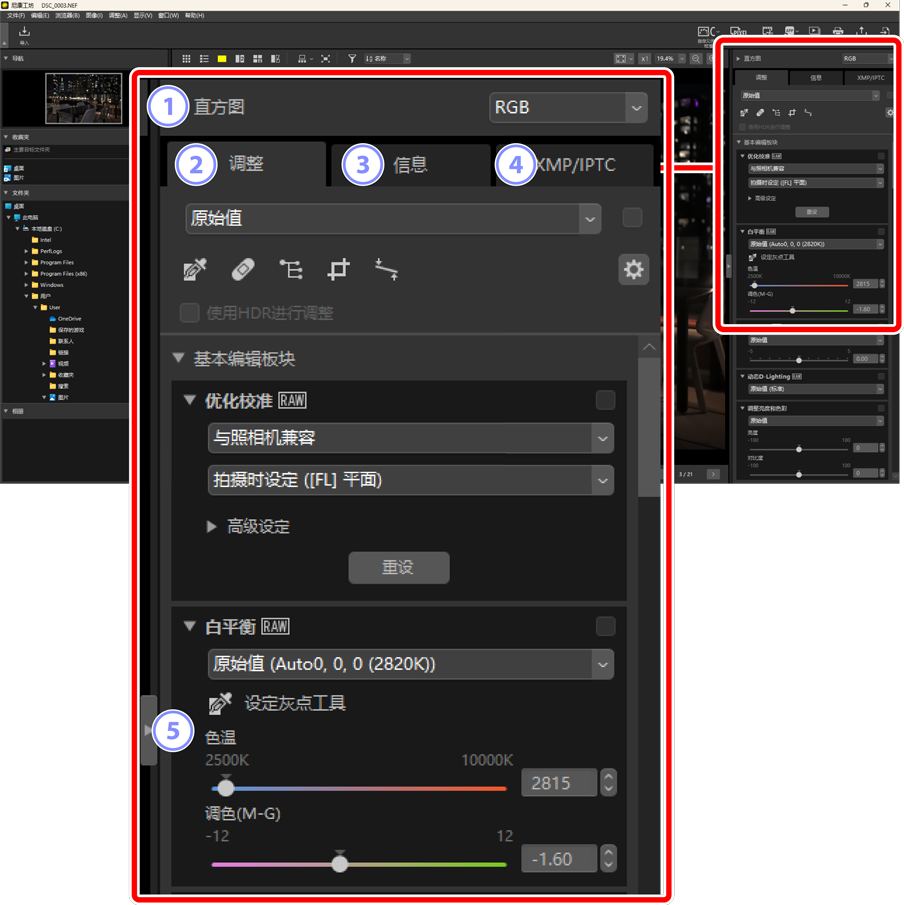Switch to thumbnail grid view in top toolbar

(186, 59)
